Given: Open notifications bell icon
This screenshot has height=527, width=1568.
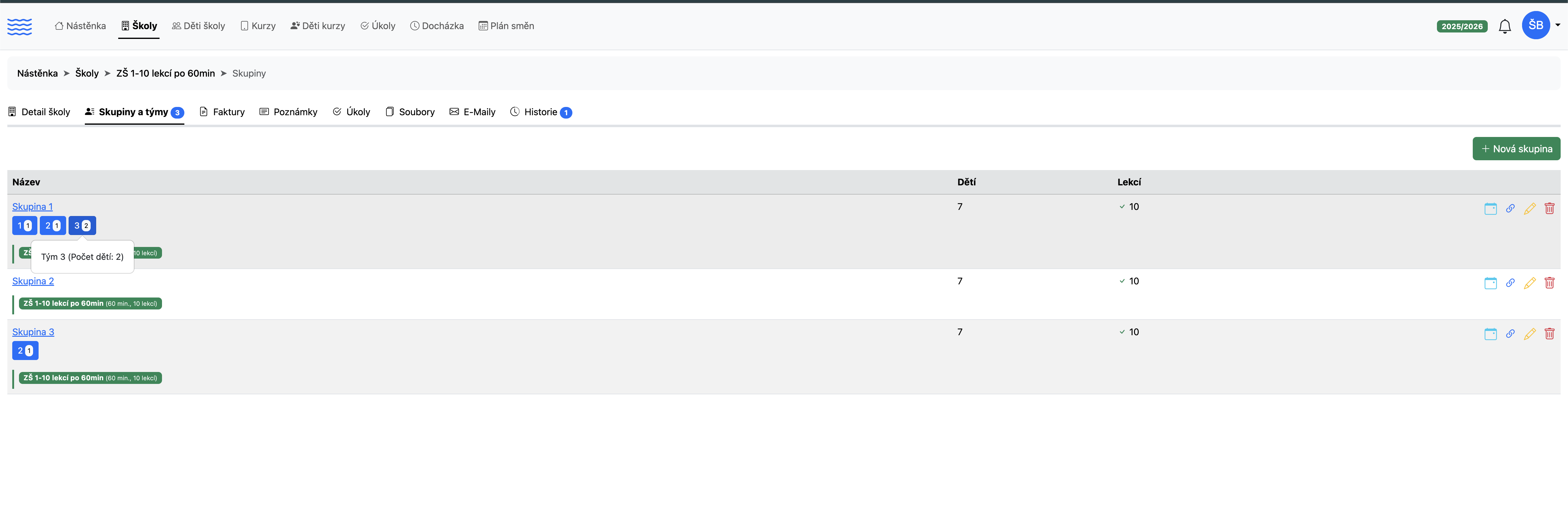Looking at the screenshot, I should tap(1504, 26).
